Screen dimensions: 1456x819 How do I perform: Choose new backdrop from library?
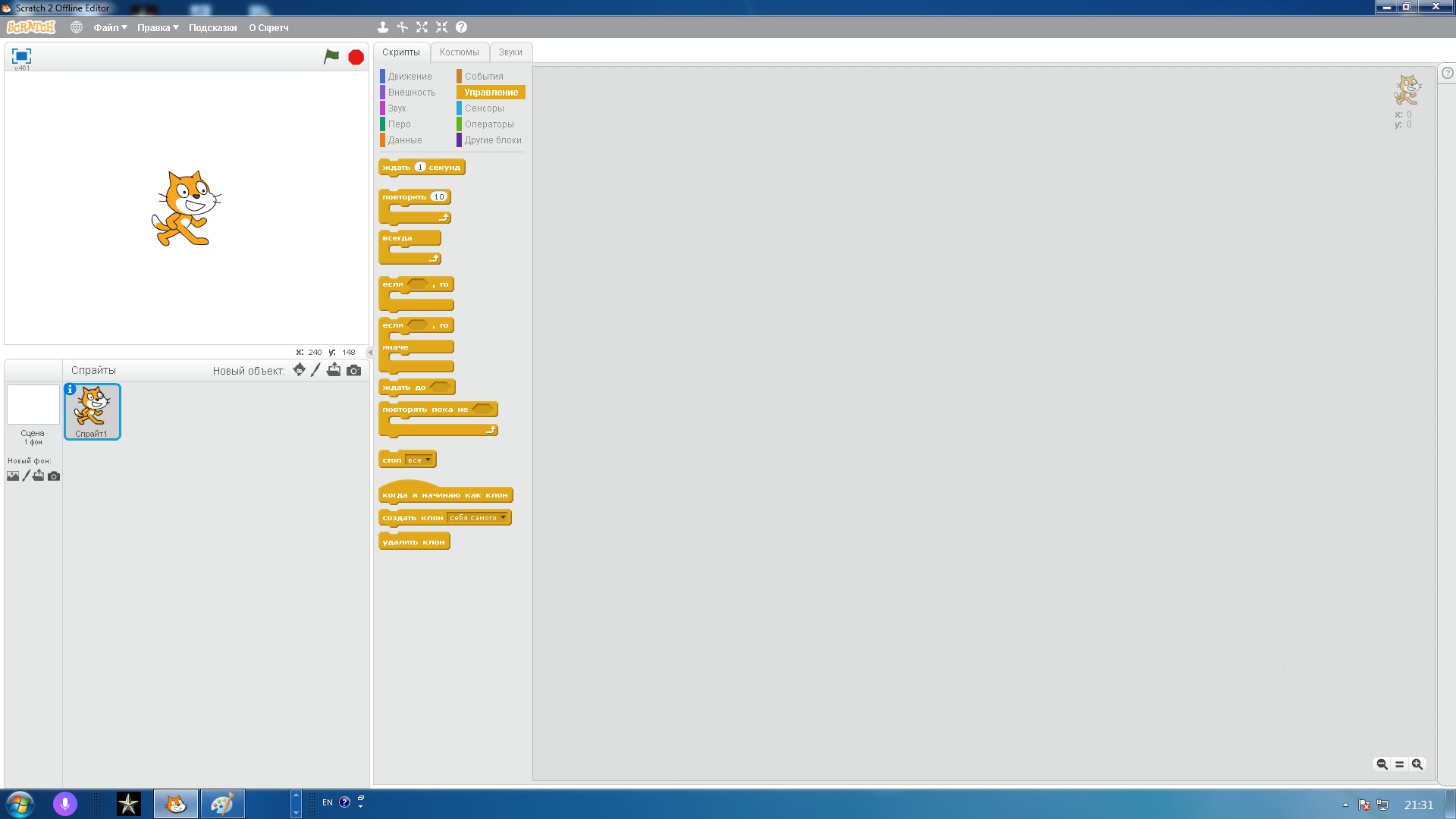tap(13, 476)
